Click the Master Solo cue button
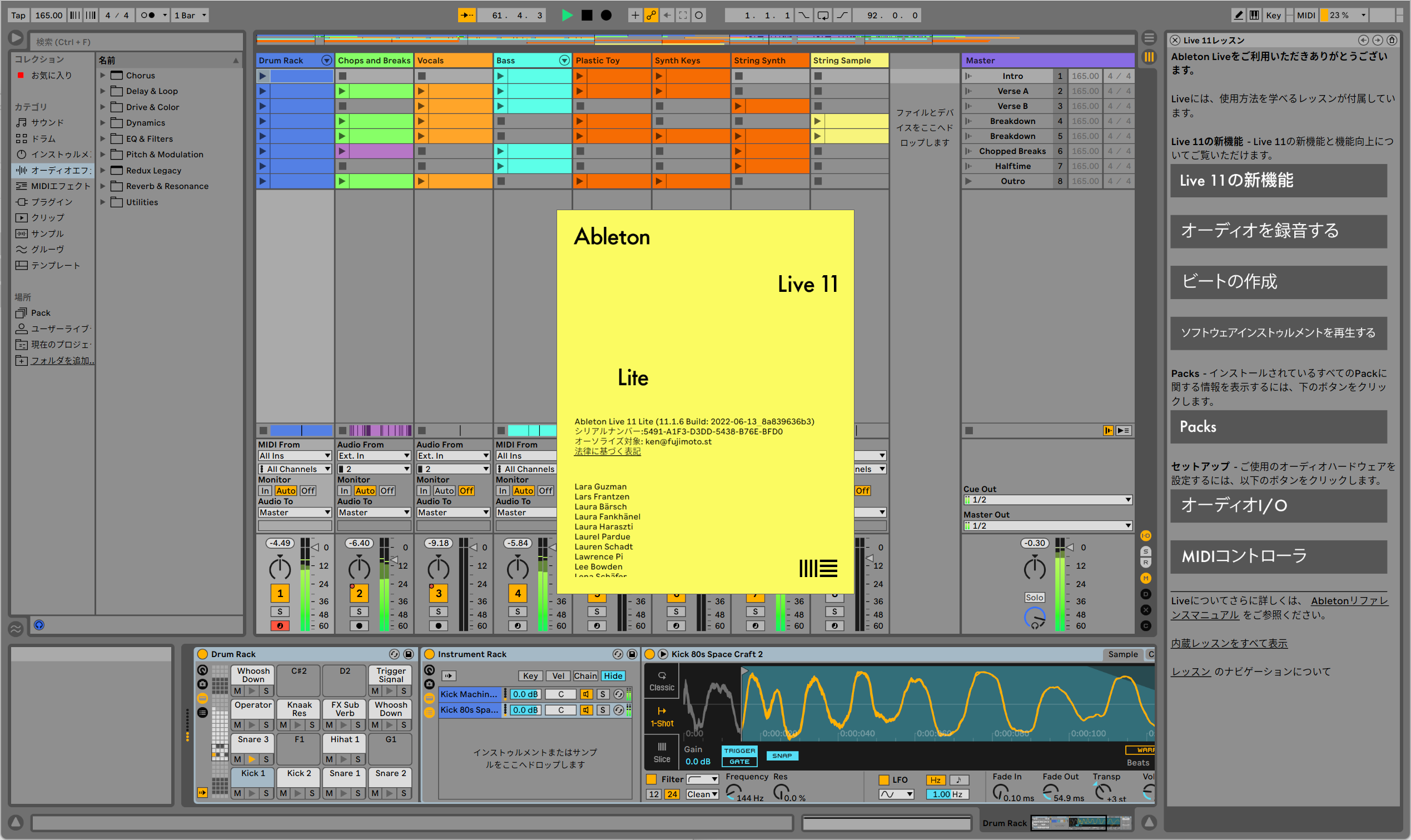 [x=1035, y=597]
